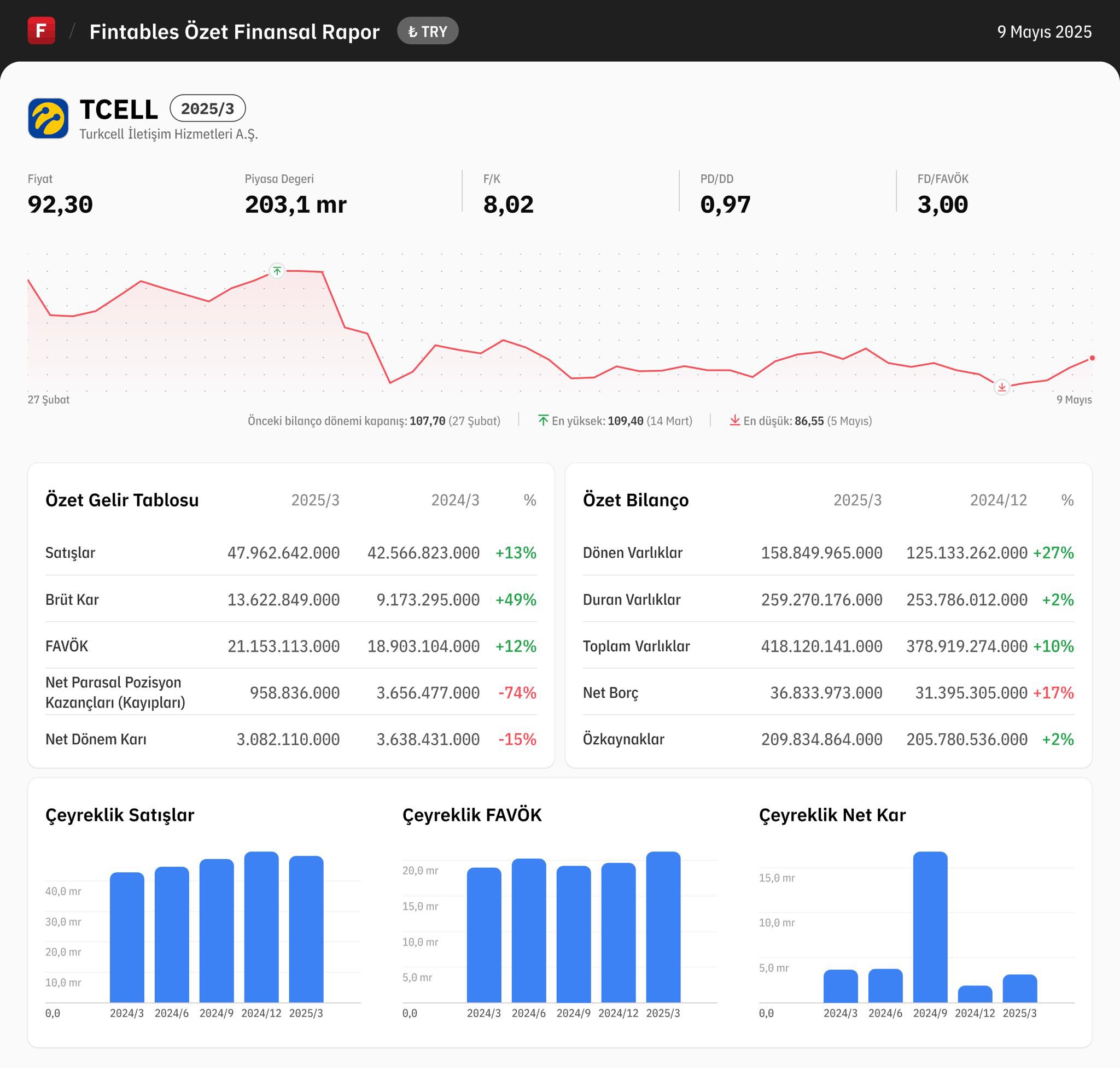The image size is (1120, 1068).
Task: Click the Turkcell company logo icon
Action: pos(49,119)
